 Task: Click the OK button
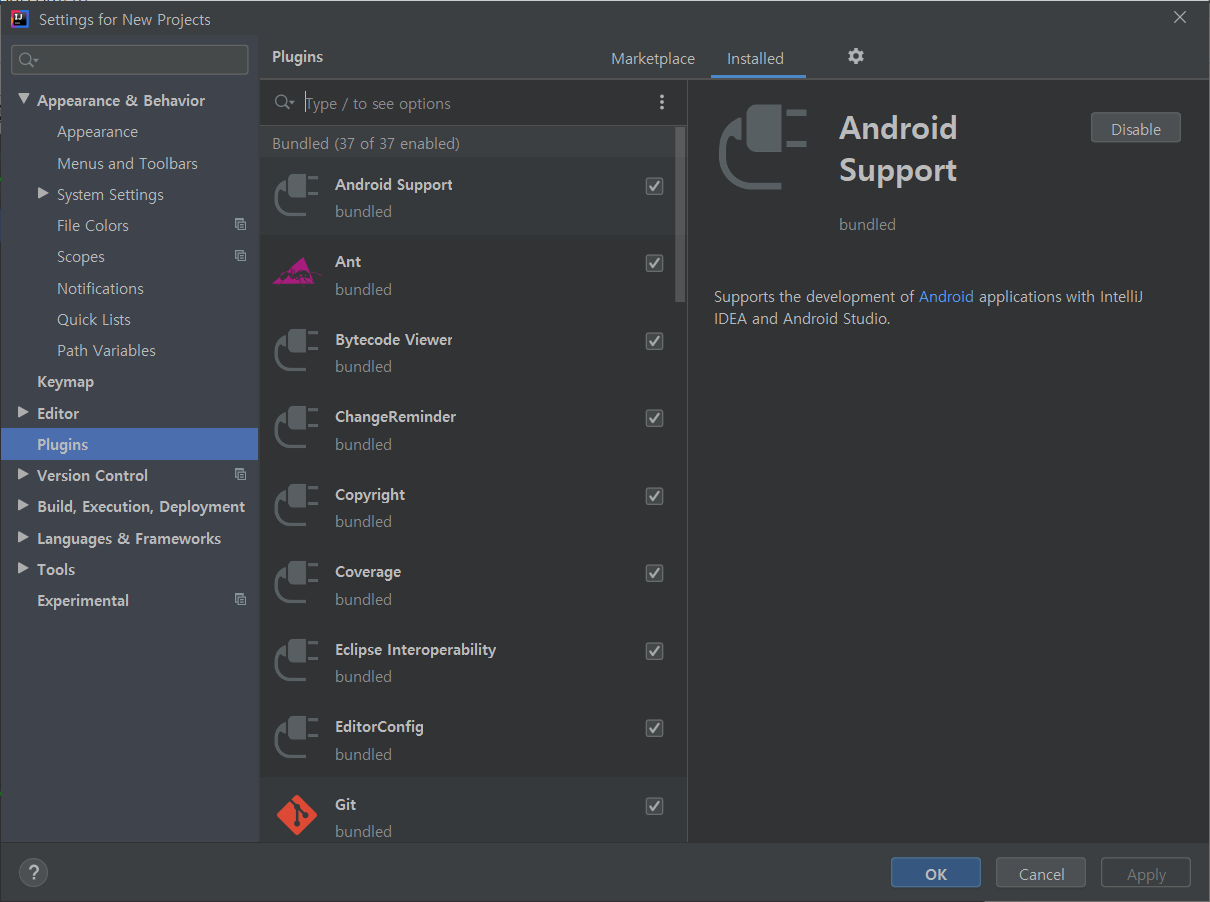936,873
